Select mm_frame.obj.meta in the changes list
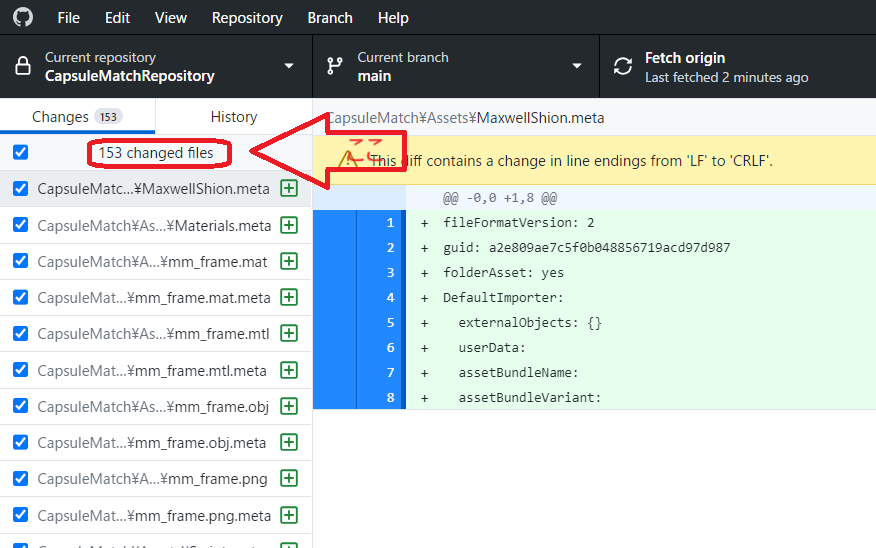Image resolution: width=876 pixels, height=548 pixels. 152,443
